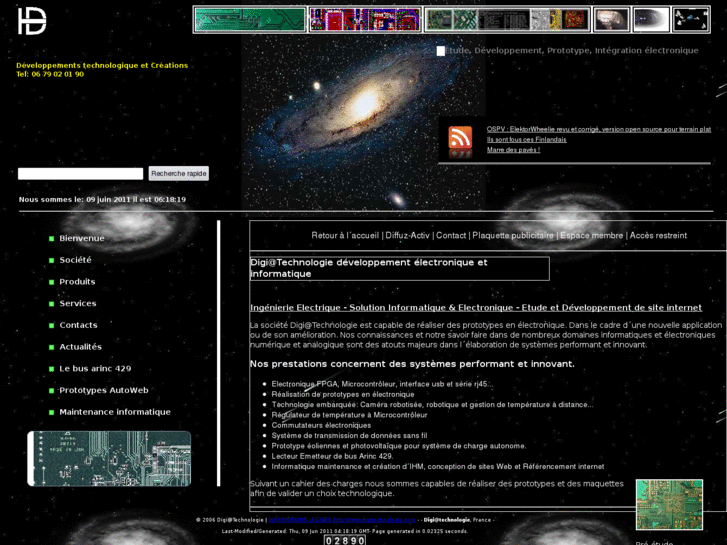
Task: Click the Etude, Développement, Prototype tagline text
Action: [x=571, y=51]
